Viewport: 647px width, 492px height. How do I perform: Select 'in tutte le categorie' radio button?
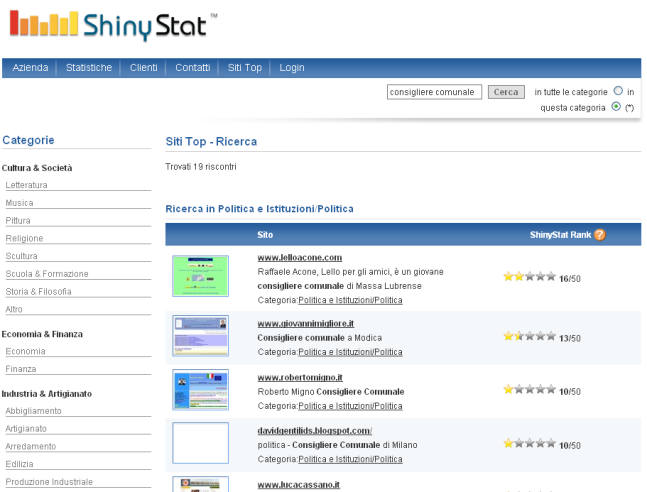[x=618, y=91]
